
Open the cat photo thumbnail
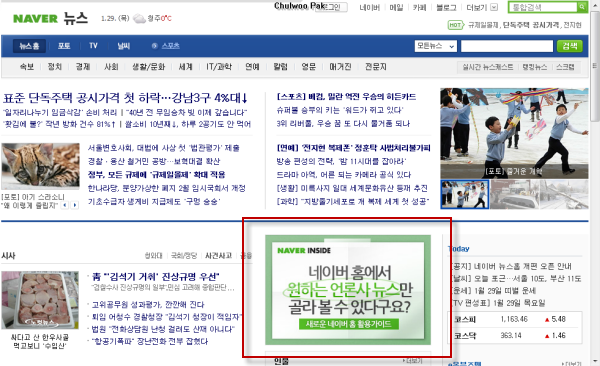(40, 166)
